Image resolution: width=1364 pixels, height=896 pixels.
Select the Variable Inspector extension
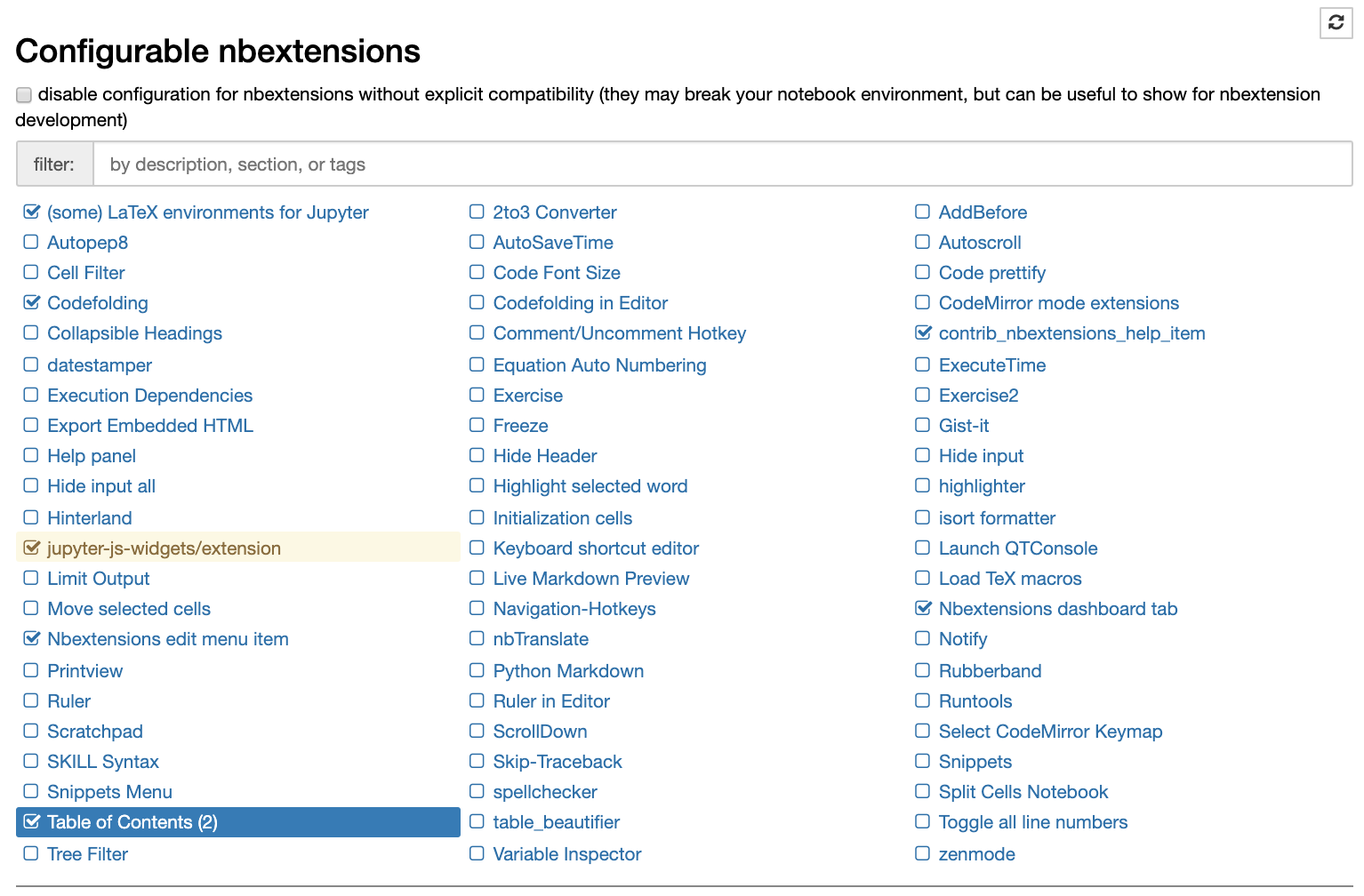567,854
